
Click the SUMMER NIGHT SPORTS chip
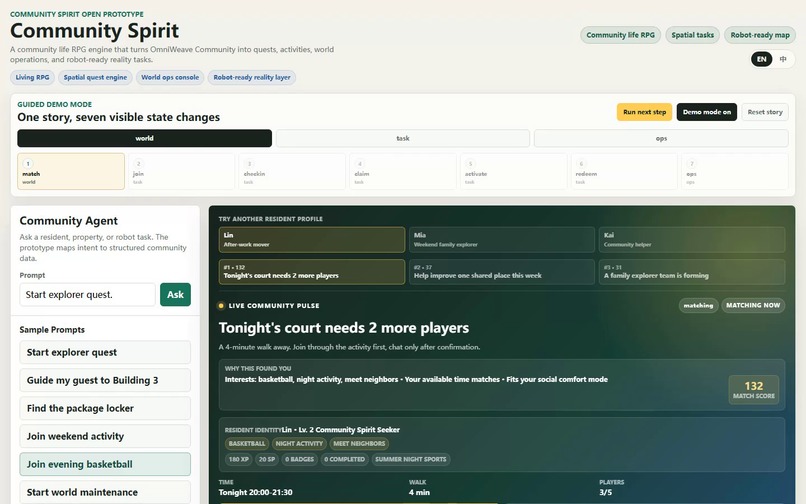(x=411, y=459)
